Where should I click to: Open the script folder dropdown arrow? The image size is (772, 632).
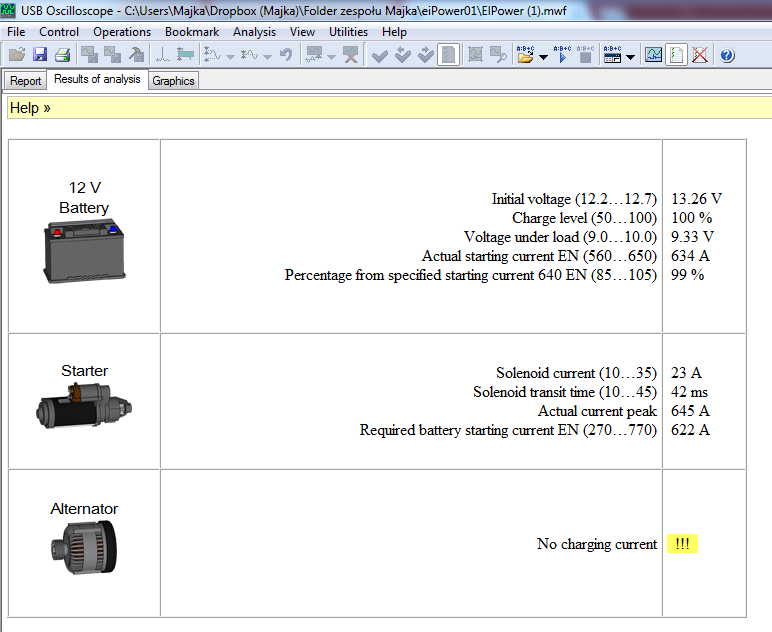(x=543, y=57)
